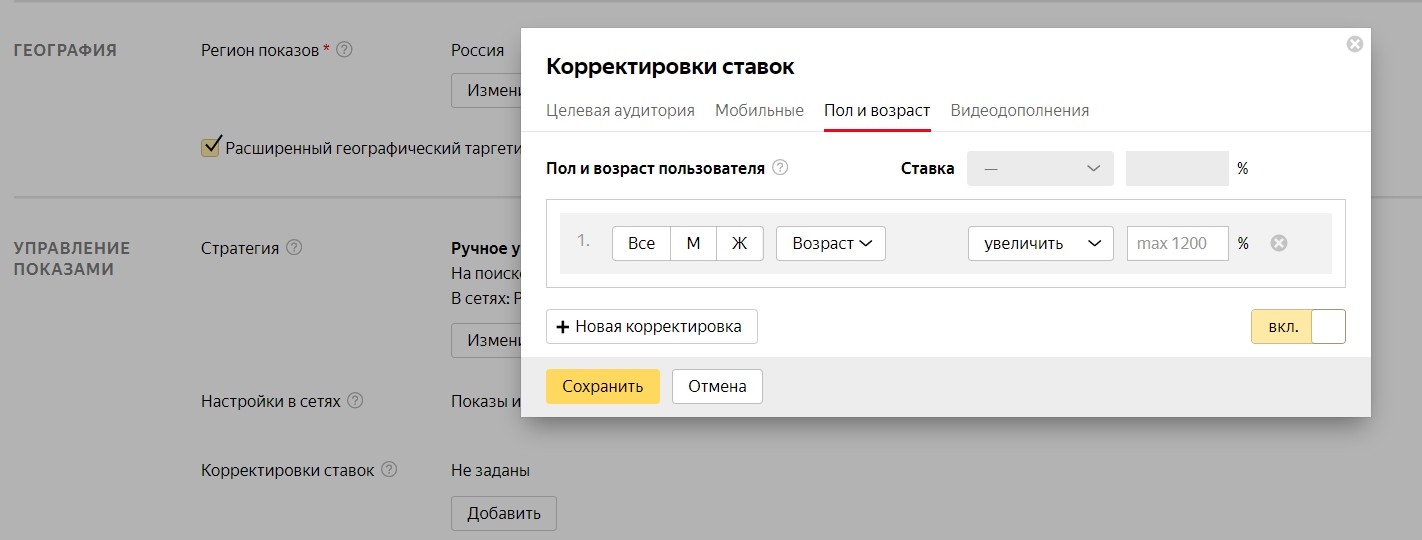Switch off the вкл. toggle

pos(1297,326)
